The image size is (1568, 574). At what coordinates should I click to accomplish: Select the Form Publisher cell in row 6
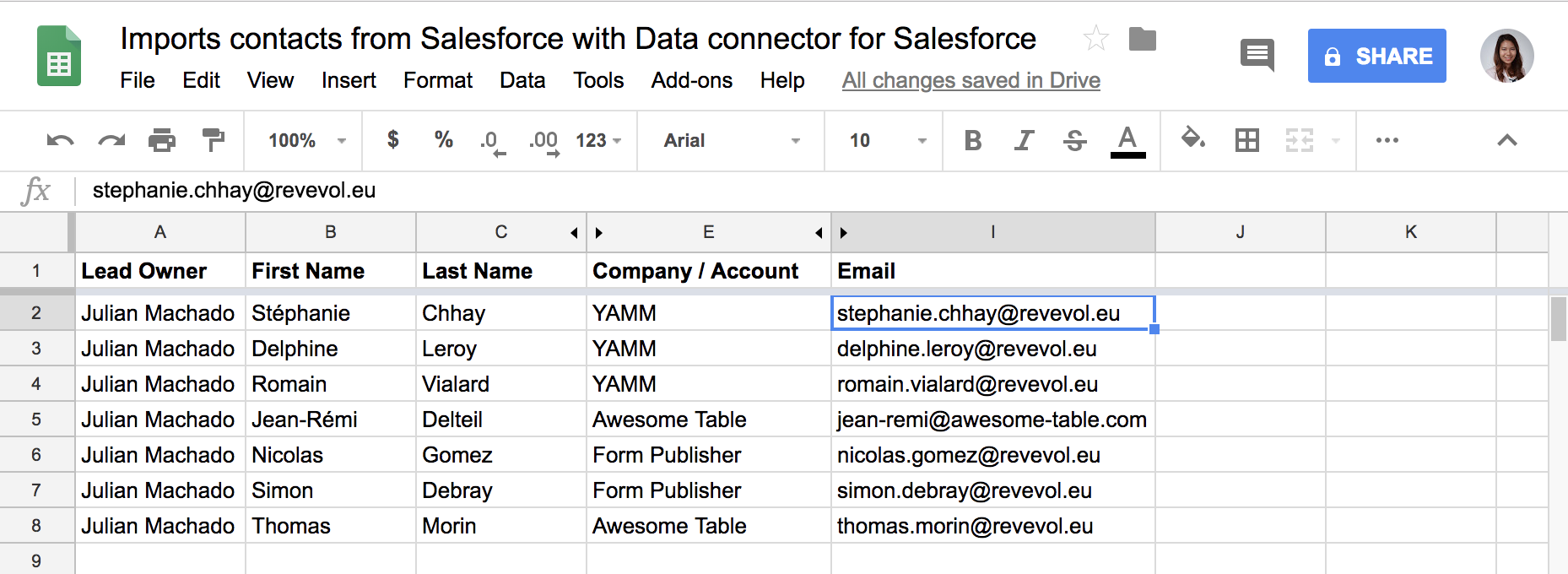(x=708, y=455)
